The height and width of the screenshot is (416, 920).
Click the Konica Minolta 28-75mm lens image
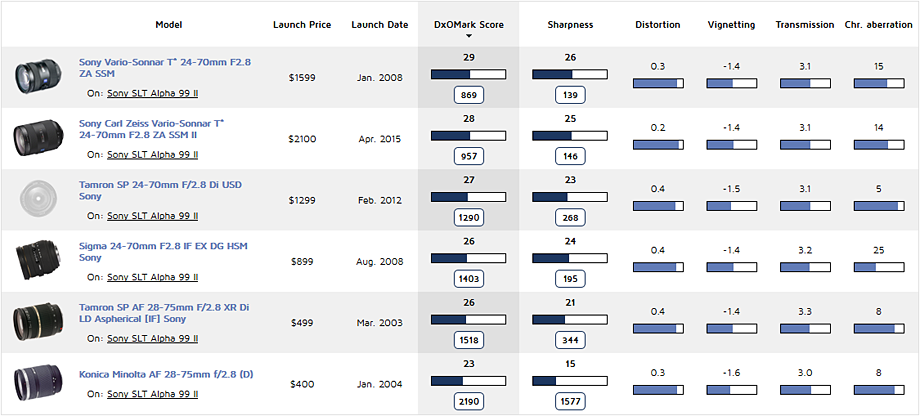[x=36, y=384]
